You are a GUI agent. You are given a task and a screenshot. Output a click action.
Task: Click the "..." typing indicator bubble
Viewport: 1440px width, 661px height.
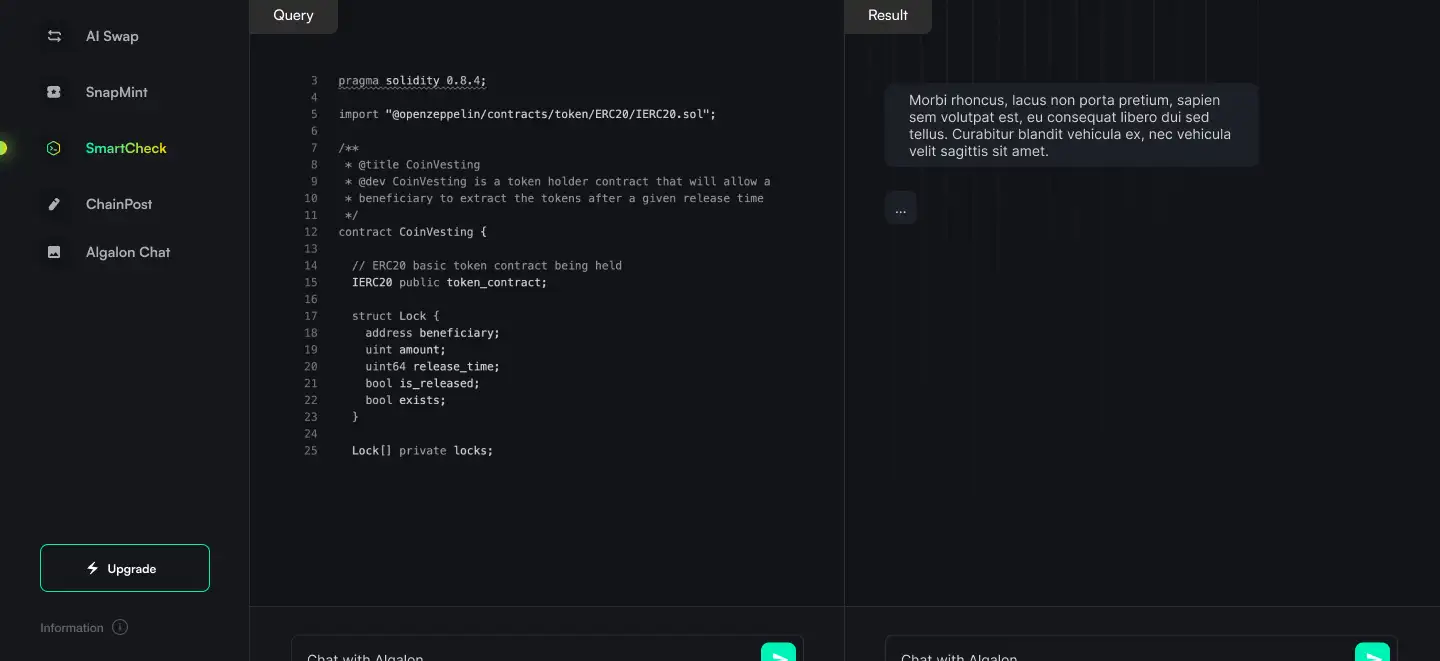point(901,208)
